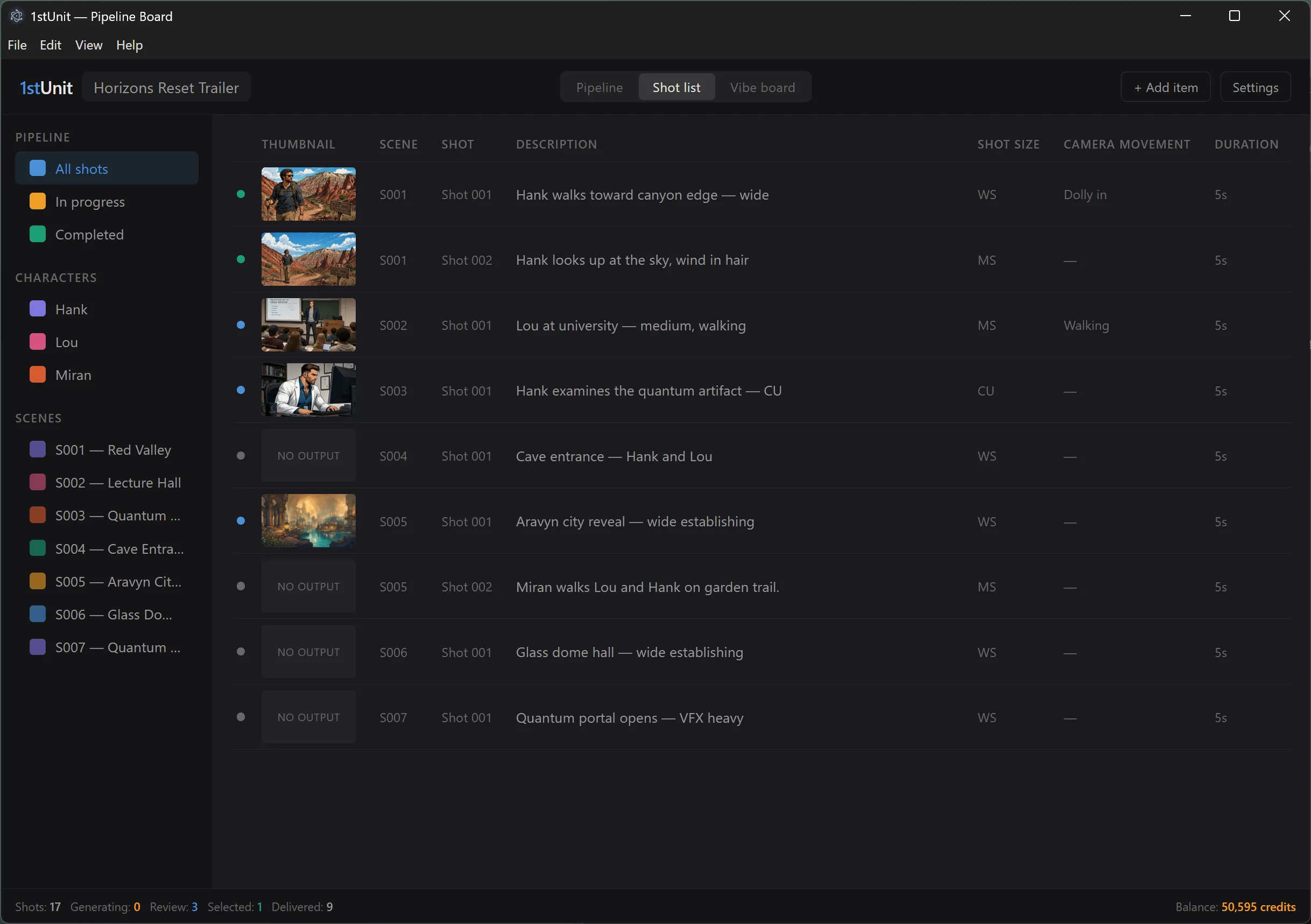Click gray status dot for Glass dome hall
The height and width of the screenshot is (924, 1311).
click(x=241, y=652)
